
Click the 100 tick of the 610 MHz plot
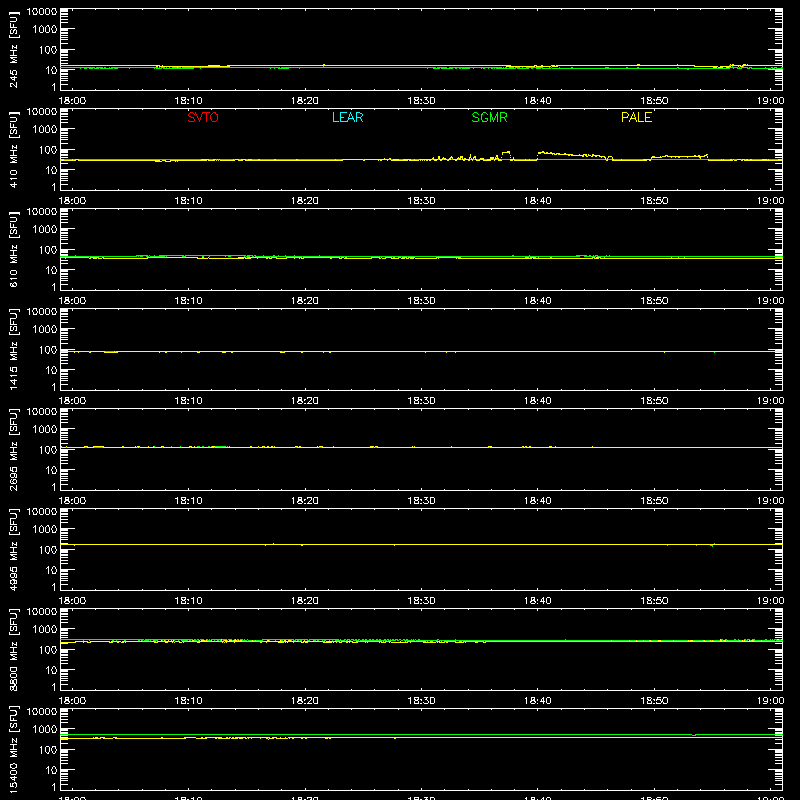click(48, 250)
